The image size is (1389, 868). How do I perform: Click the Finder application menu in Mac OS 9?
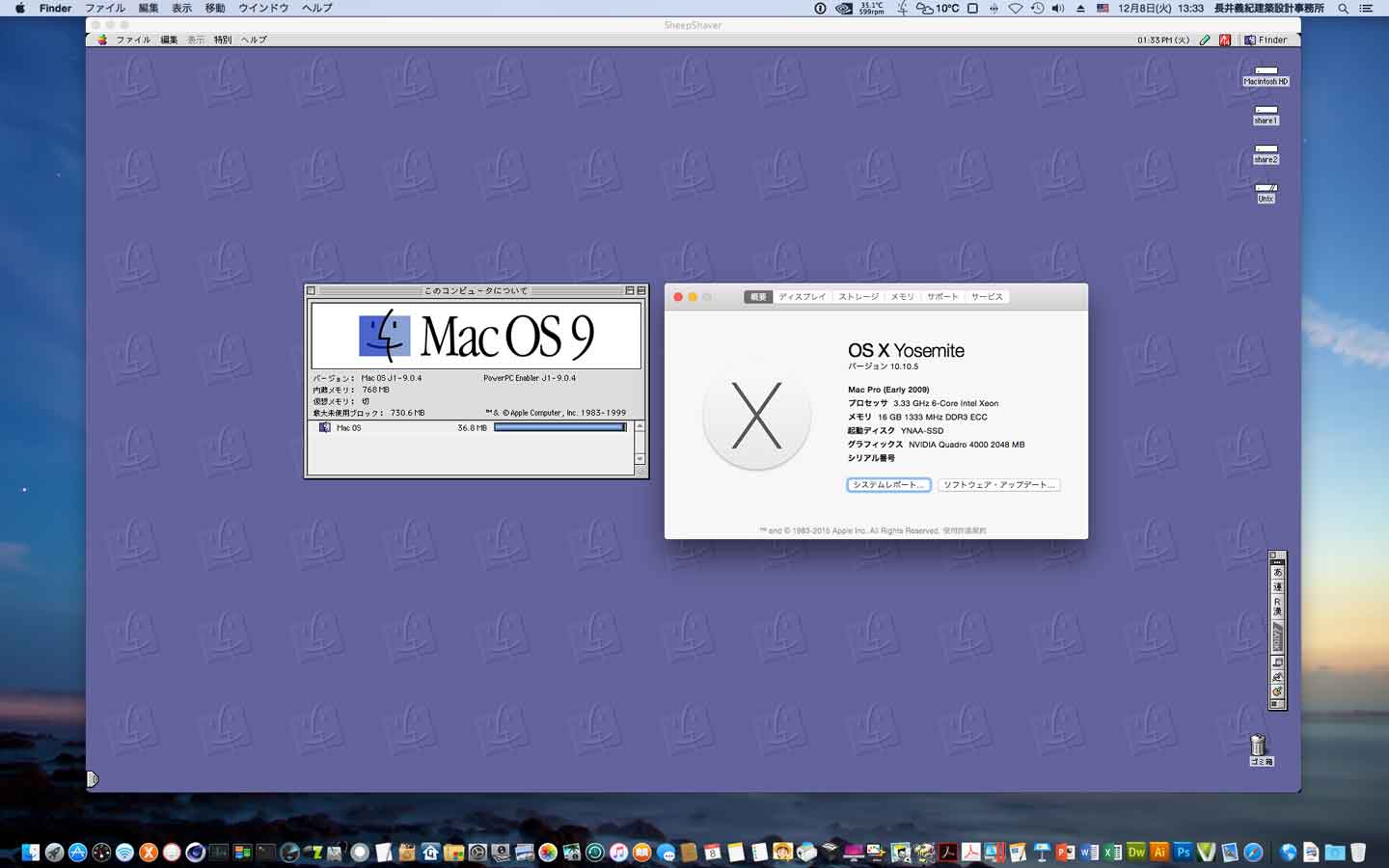pos(1266,40)
